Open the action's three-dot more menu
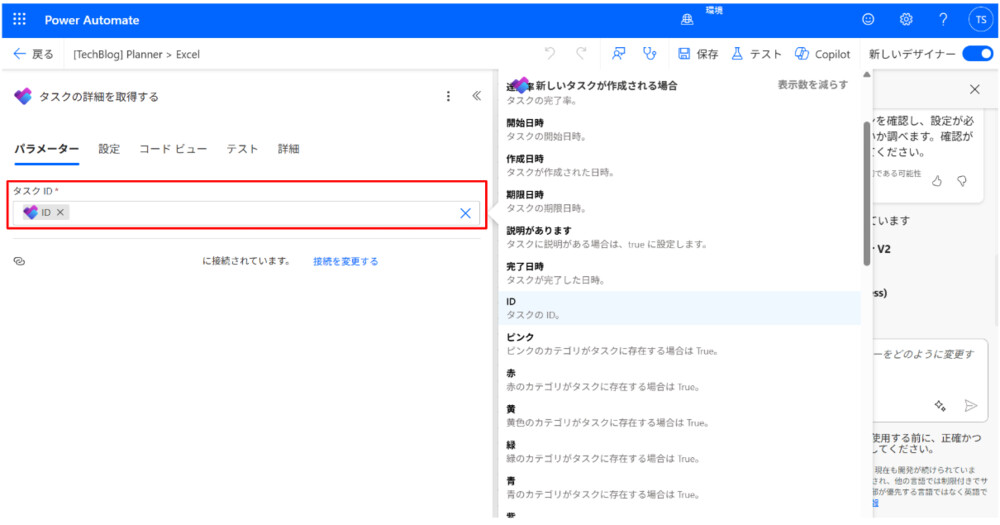The image size is (1000, 525). coord(448,97)
